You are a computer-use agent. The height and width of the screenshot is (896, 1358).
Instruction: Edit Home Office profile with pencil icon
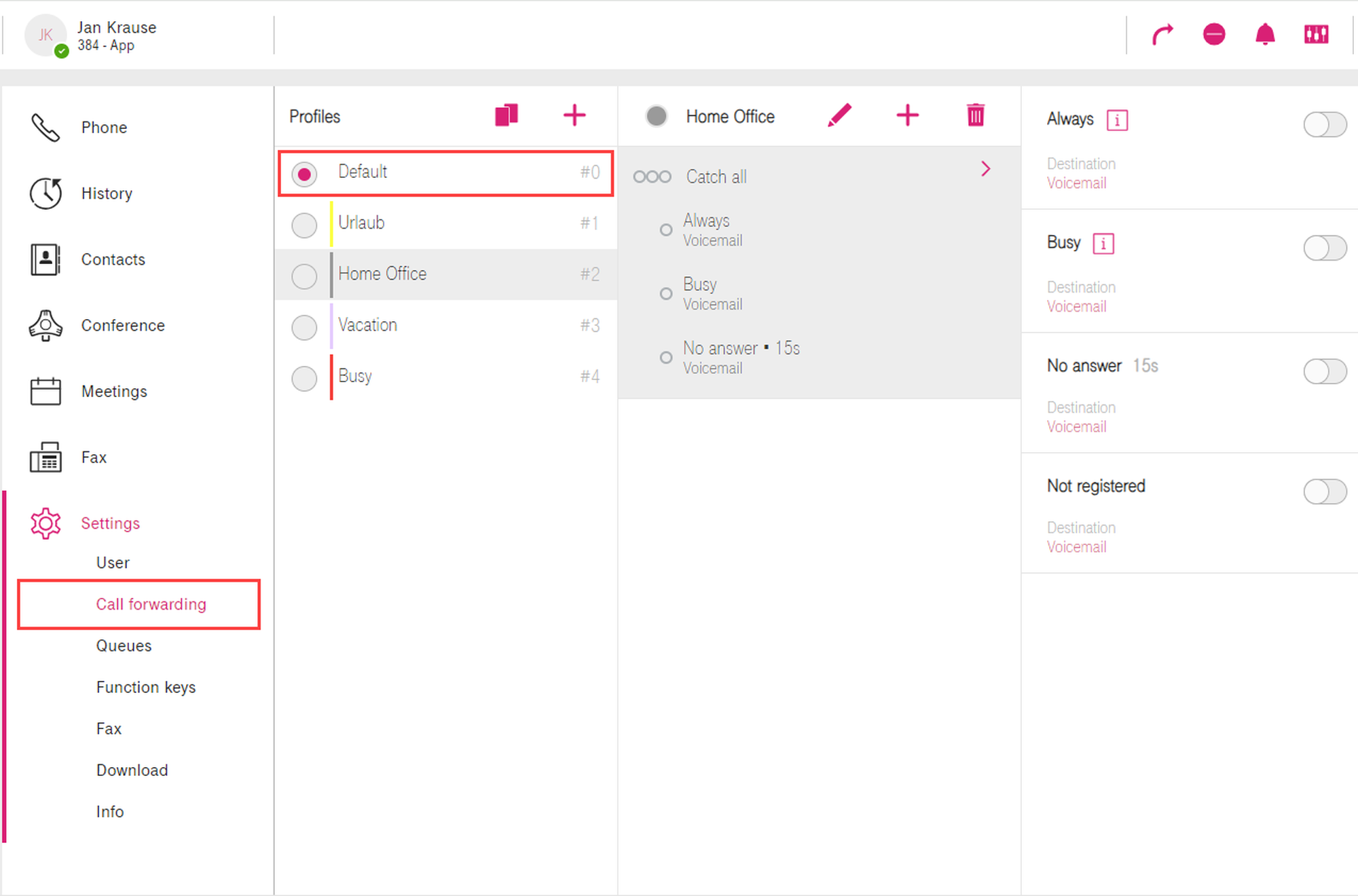click(x=840, y=115)
